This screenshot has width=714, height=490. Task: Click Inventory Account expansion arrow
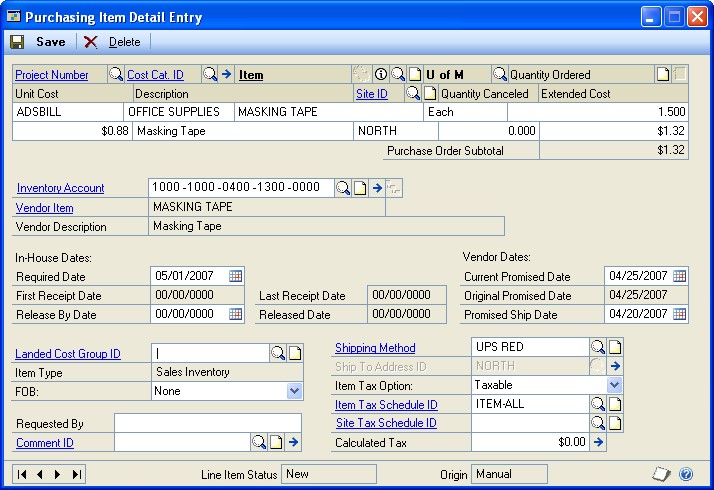(377, 187)
